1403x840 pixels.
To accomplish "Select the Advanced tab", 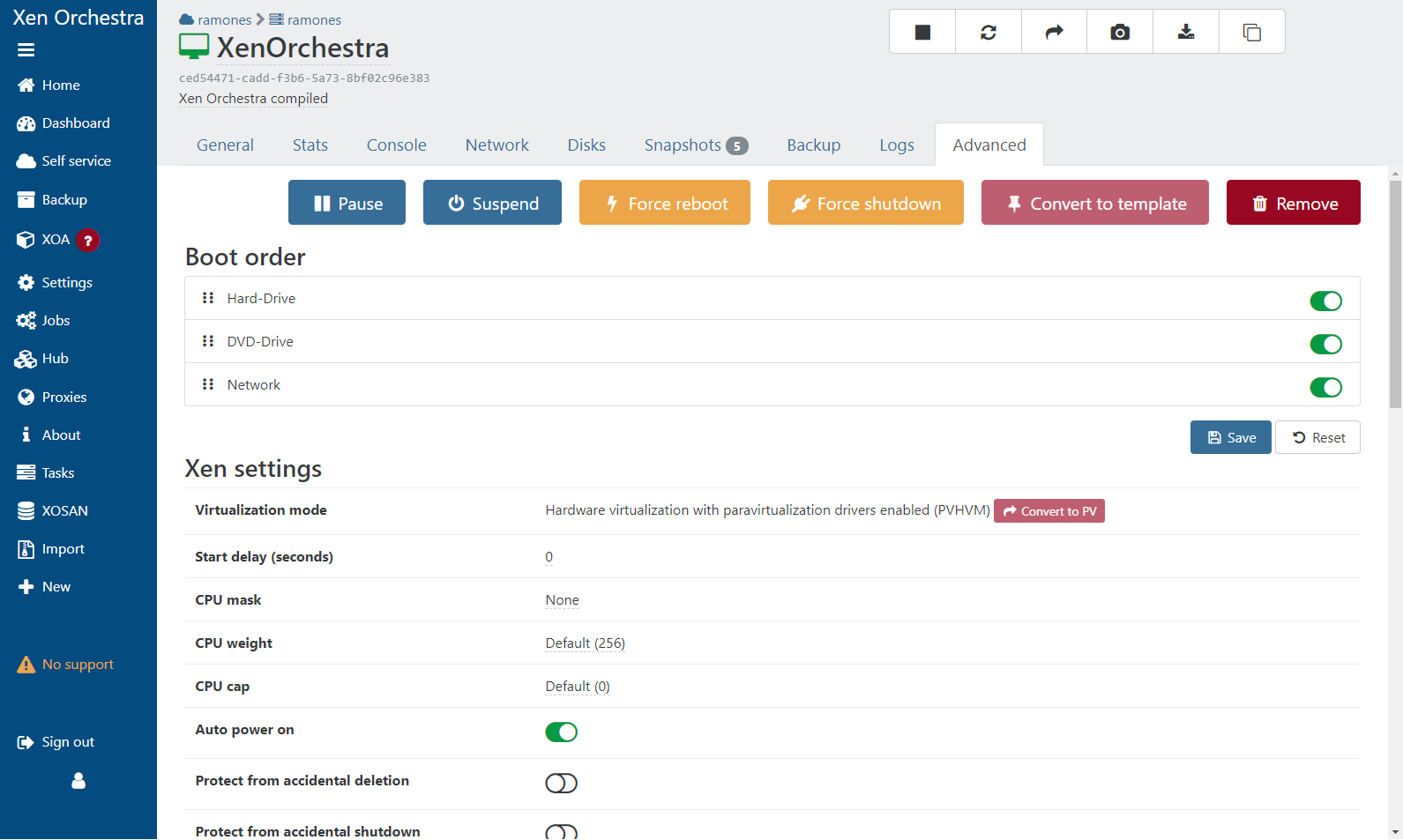I will point(989,145).
